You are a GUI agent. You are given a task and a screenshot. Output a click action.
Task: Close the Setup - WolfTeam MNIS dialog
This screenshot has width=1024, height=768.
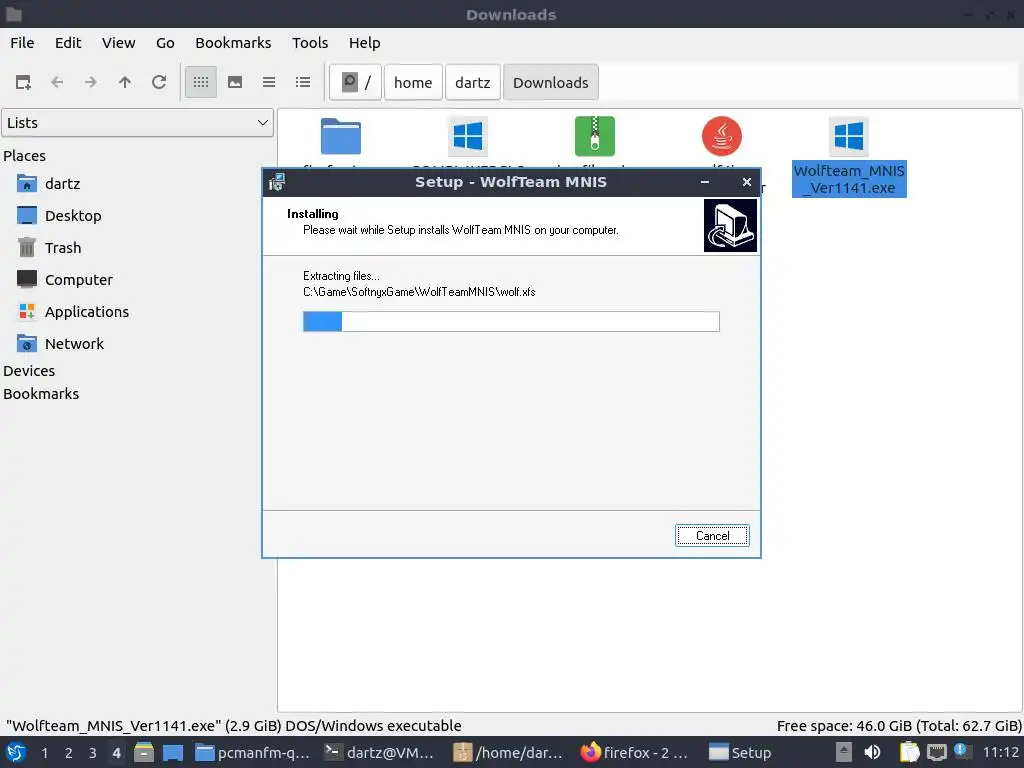(x=746, y=182)
